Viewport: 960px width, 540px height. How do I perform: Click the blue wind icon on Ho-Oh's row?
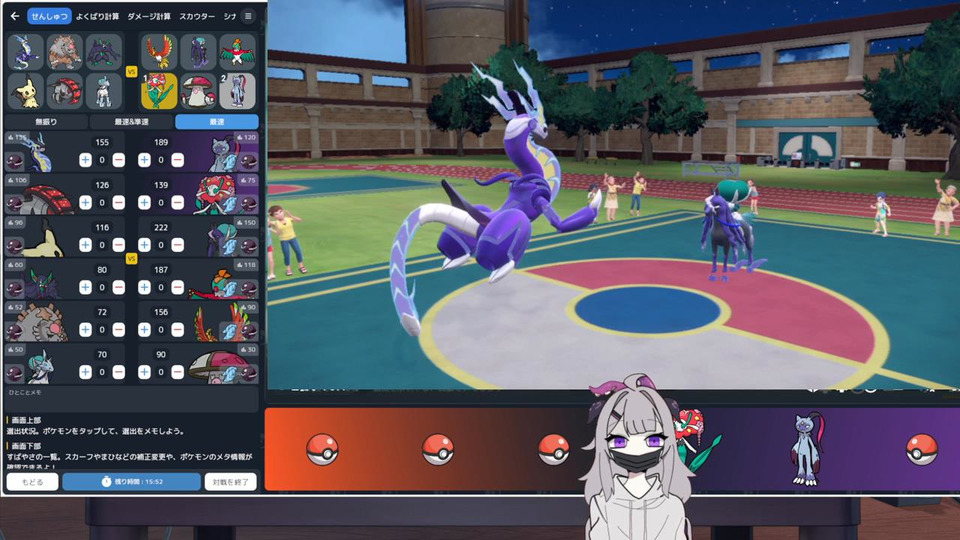(229, 331)
